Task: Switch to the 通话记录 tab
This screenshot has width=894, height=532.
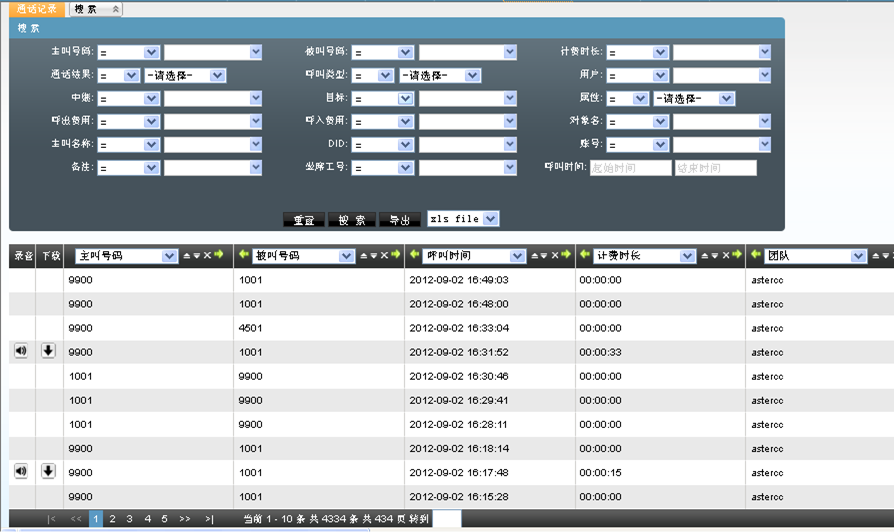Action: click(37, 9)
